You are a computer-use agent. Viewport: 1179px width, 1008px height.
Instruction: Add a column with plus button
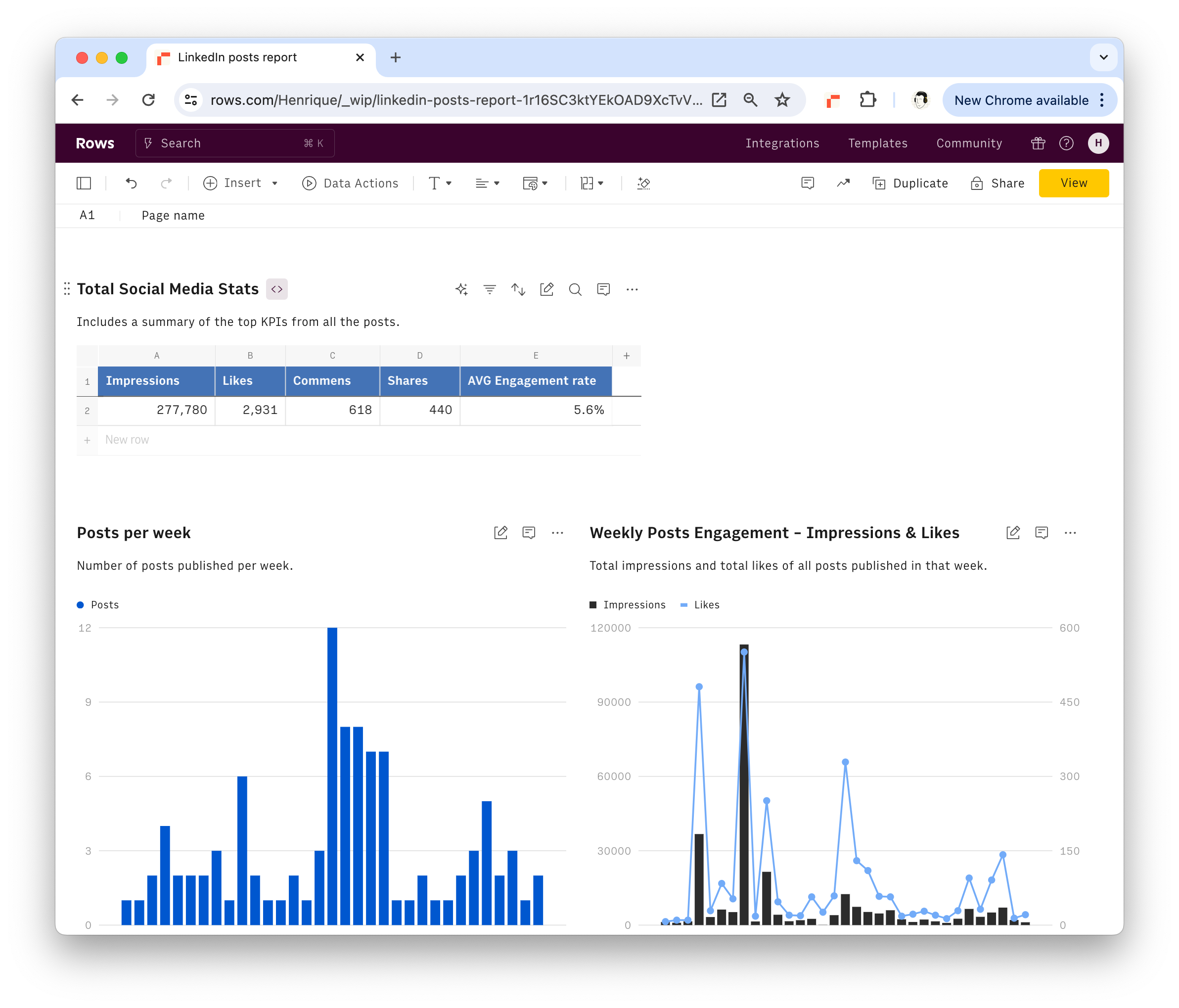pyautogui.click(x=627, y=356)
